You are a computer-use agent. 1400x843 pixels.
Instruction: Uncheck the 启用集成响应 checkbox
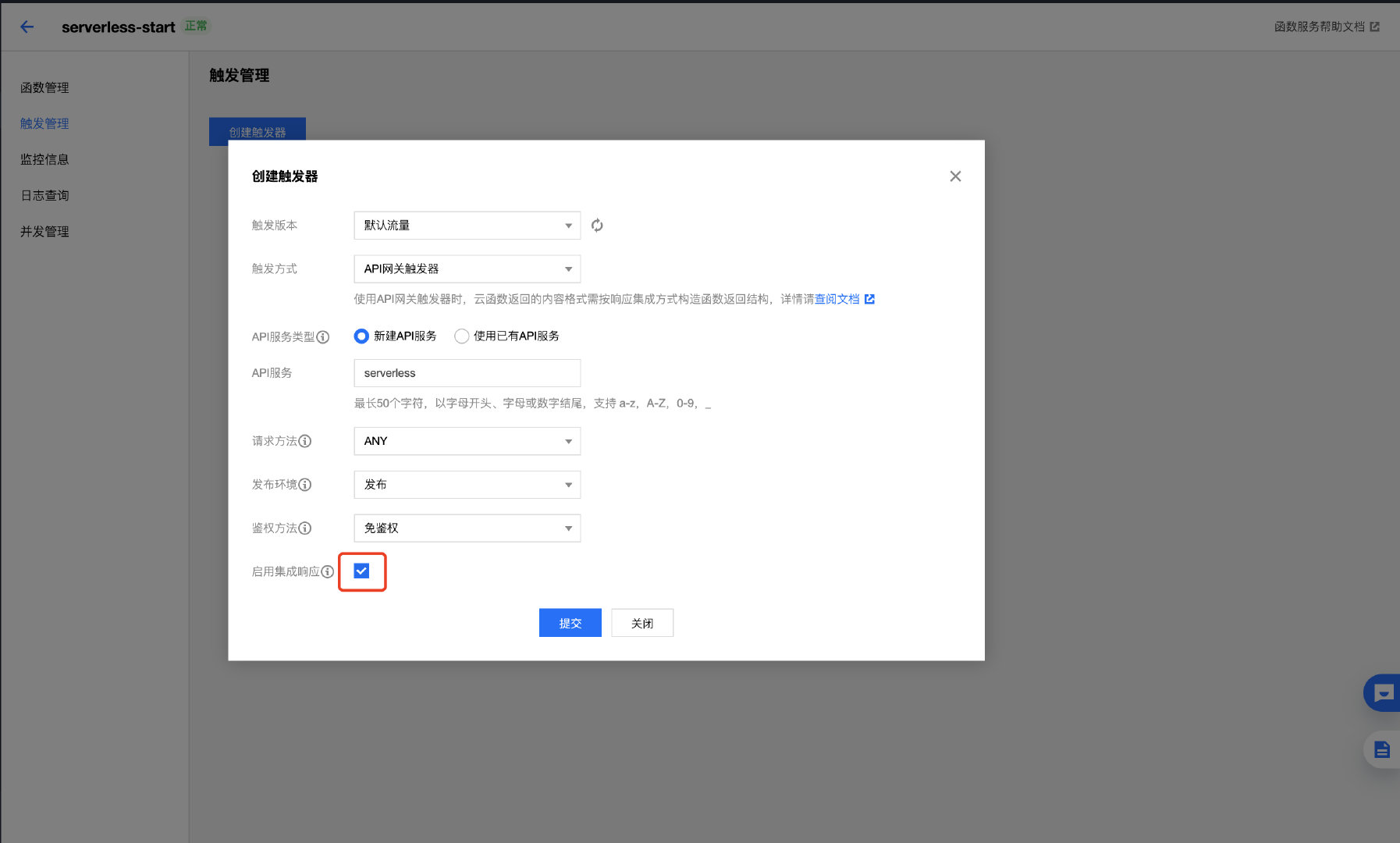tap(361, 571)
